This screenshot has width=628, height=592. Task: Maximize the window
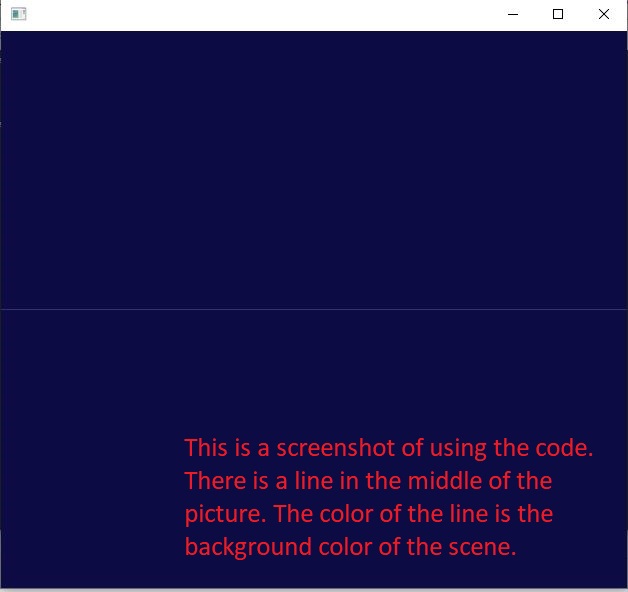558,14
